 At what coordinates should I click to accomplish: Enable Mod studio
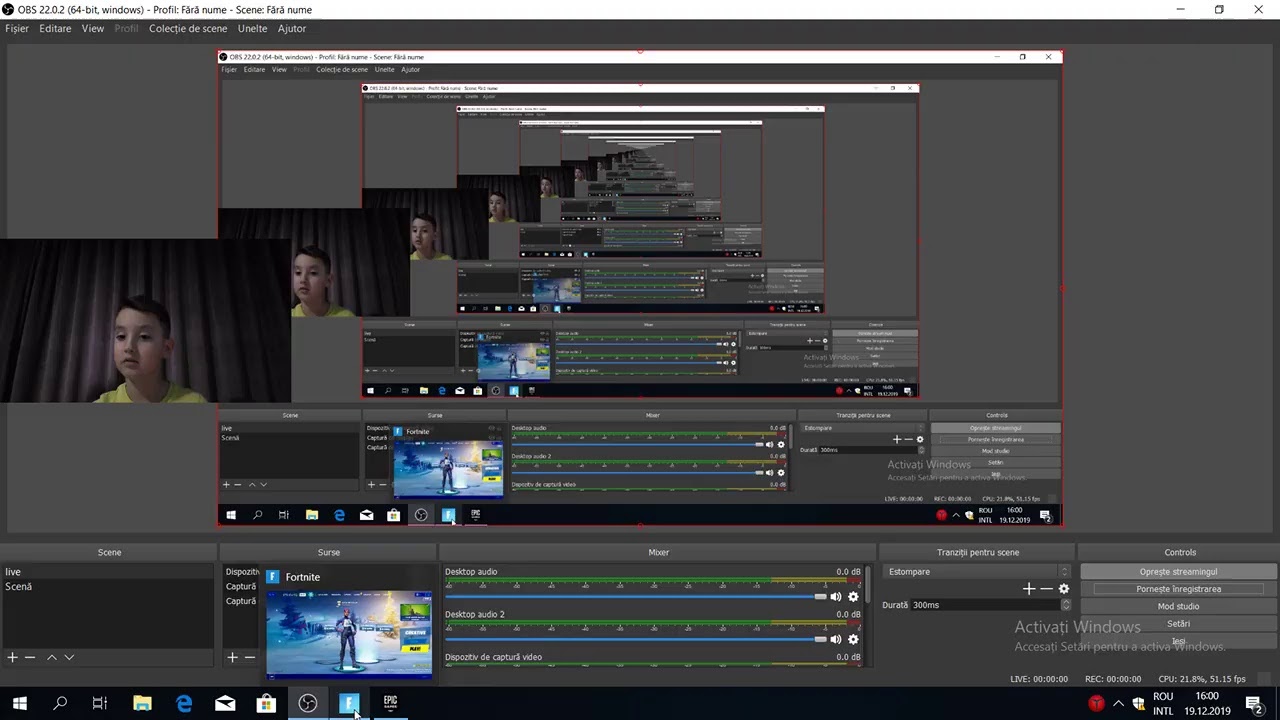pyautogui.click(x=1178, y=606)
